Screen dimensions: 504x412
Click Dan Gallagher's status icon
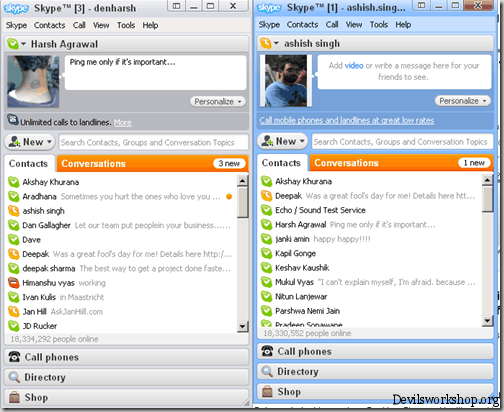[x=13, y=225]
